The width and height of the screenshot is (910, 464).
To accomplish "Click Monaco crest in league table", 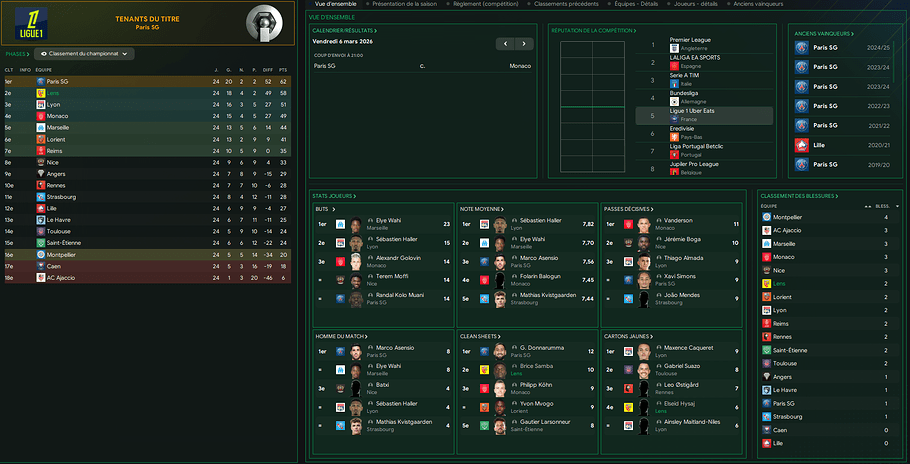I will point(41,116).
